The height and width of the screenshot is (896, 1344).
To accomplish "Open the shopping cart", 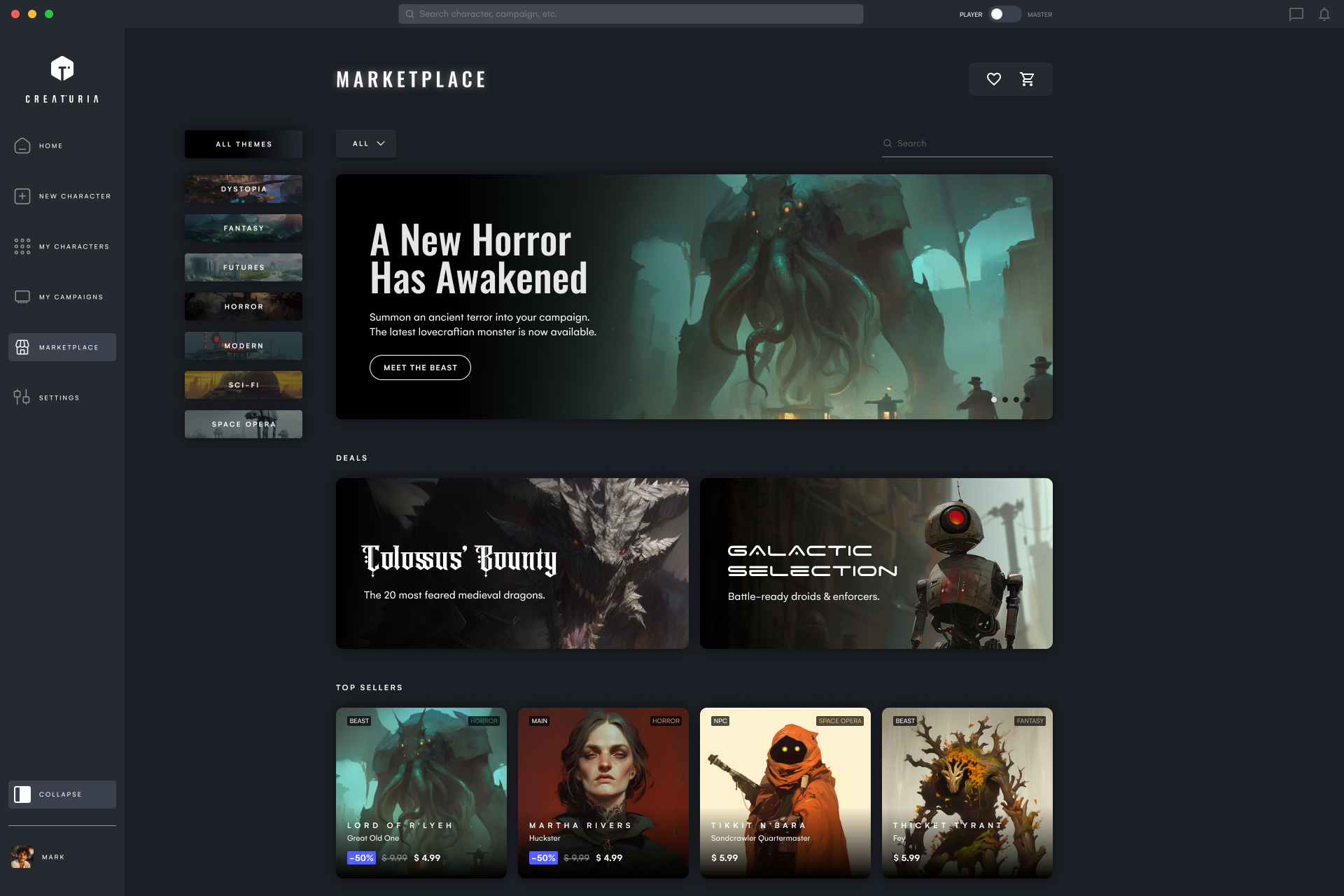I will tap(1028, 79).
